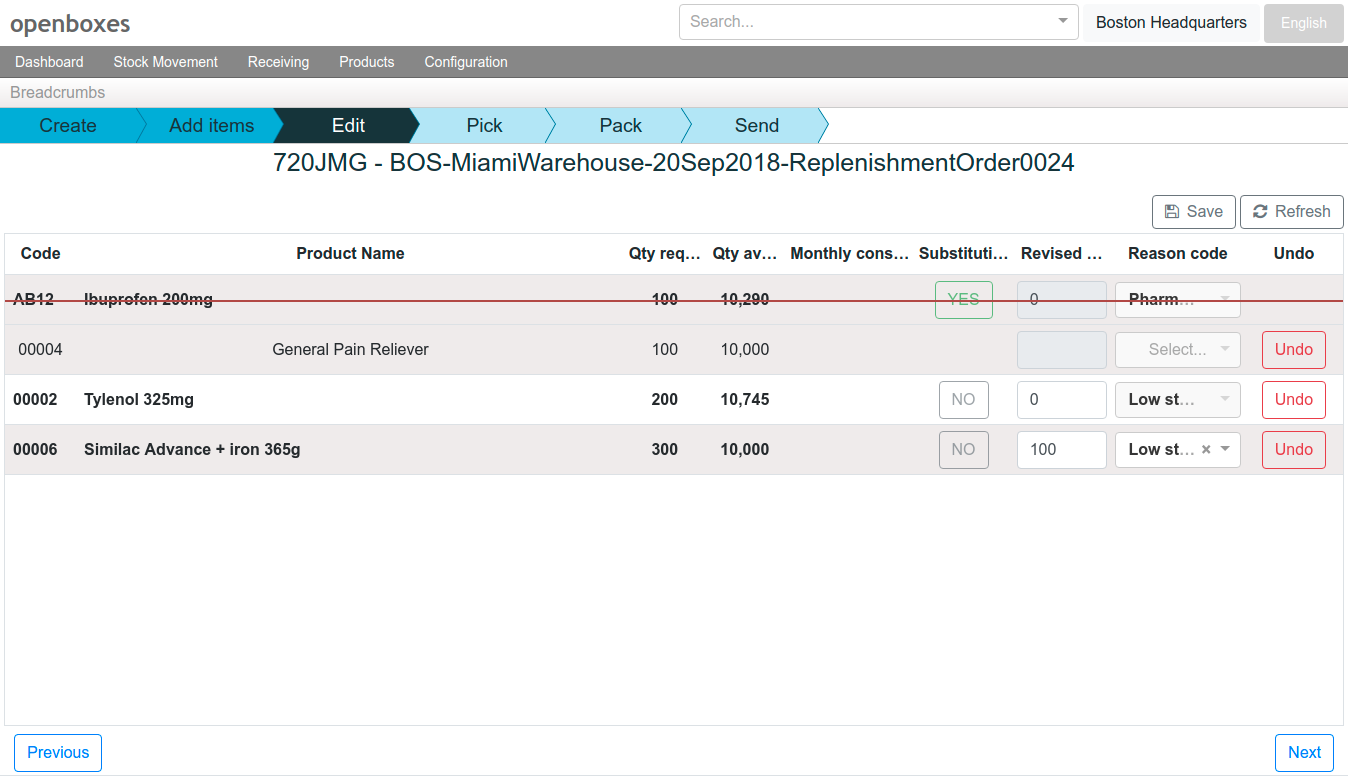Clear the Similac reason code selection

coord(1206,450)
